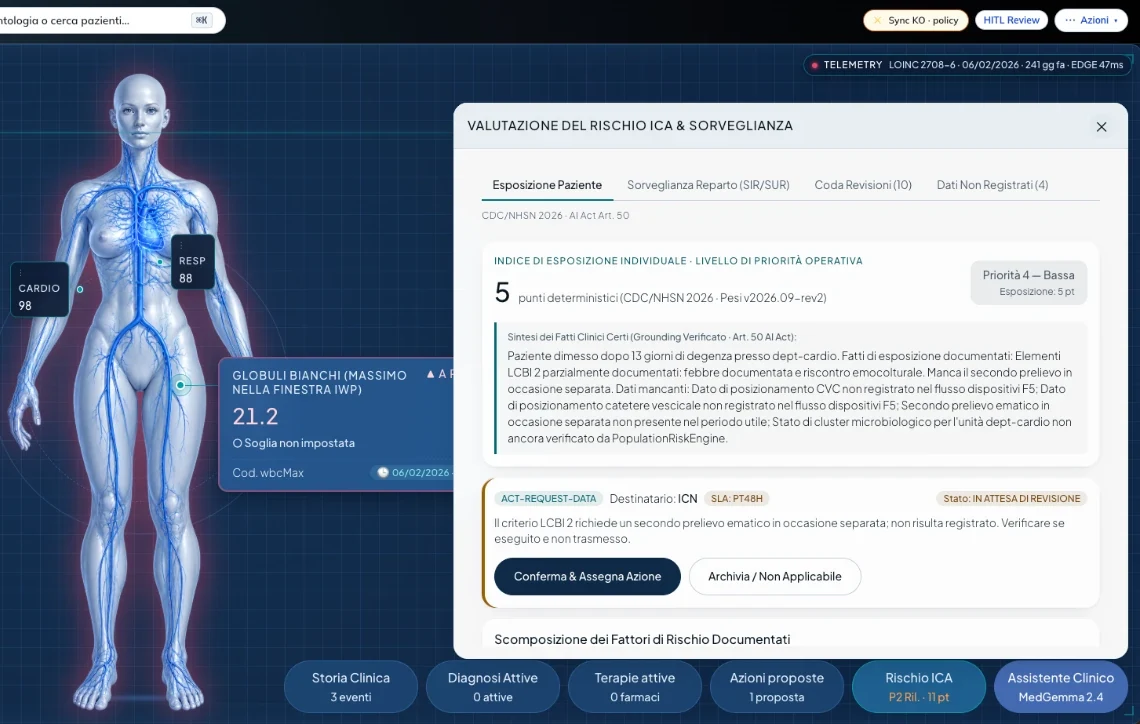Click the Globuli Bianchi card title
Viewport: 1140px width, 724px height.
pos(319,382)
